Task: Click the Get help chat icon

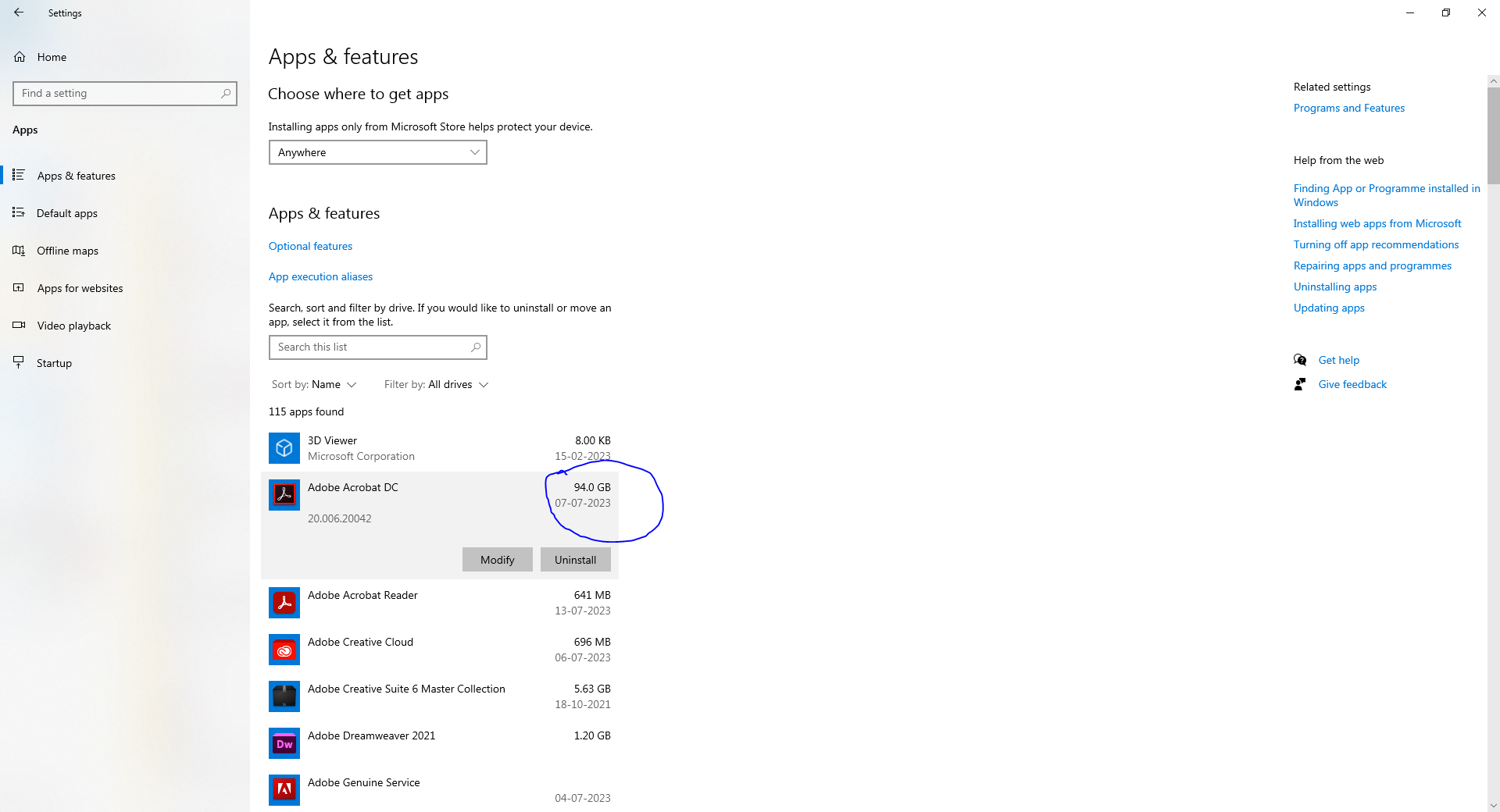Action: pos(1300,360)
